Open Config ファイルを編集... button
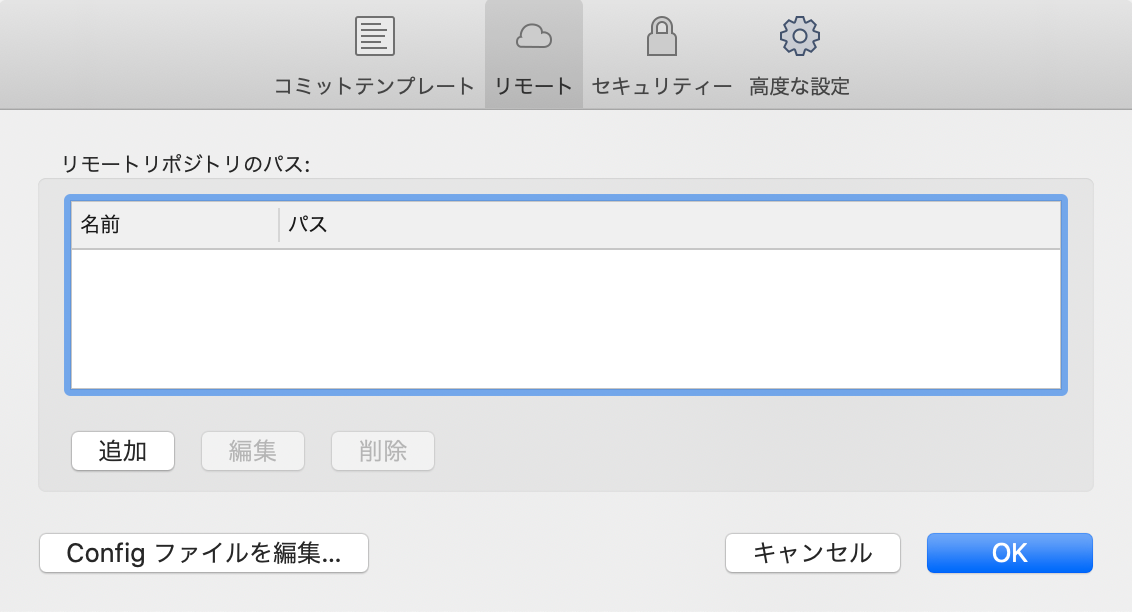This screenshot has height=612, width=1132. coord(204,553)
